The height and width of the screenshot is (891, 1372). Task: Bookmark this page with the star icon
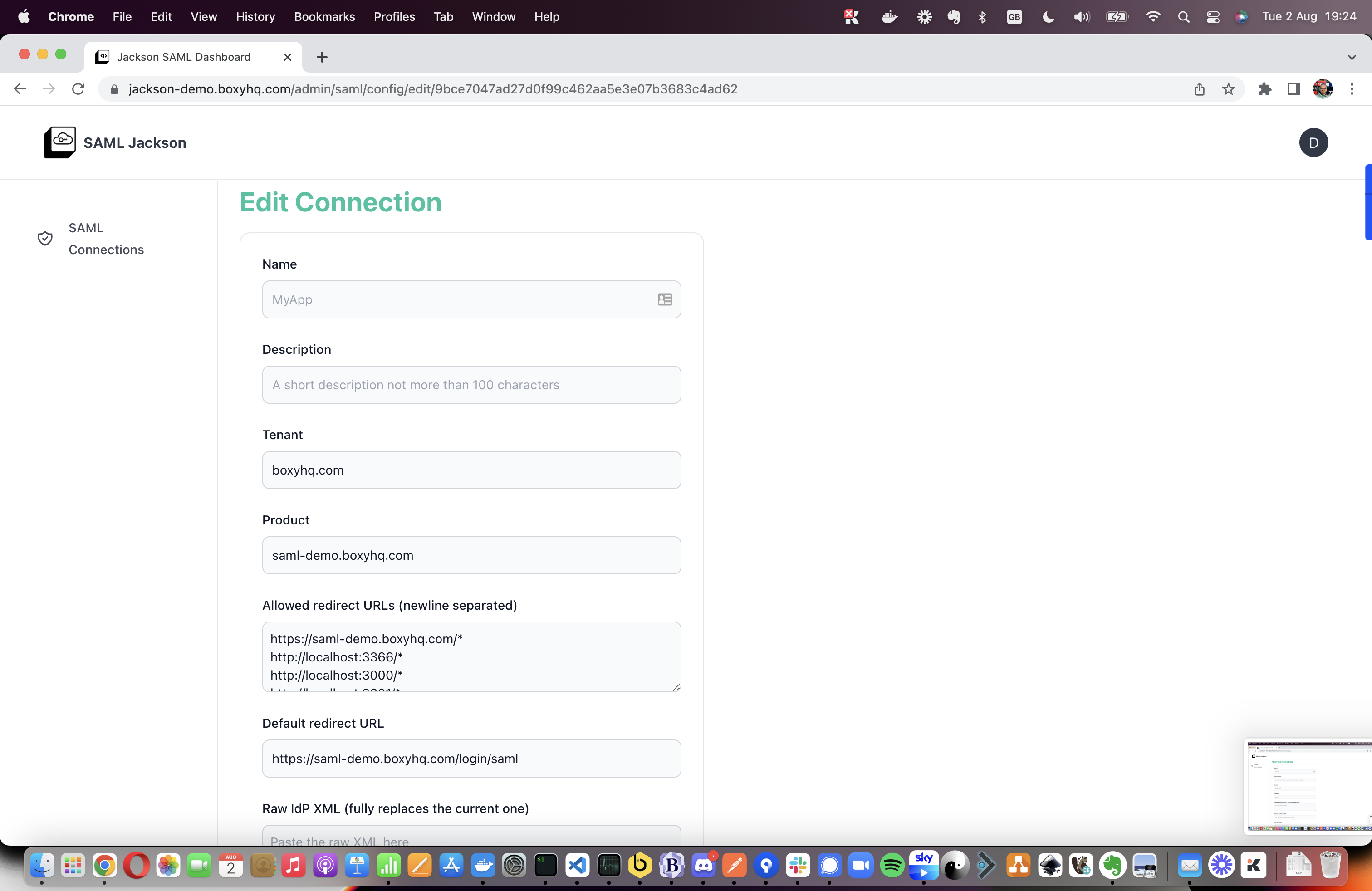[1229, 89]
